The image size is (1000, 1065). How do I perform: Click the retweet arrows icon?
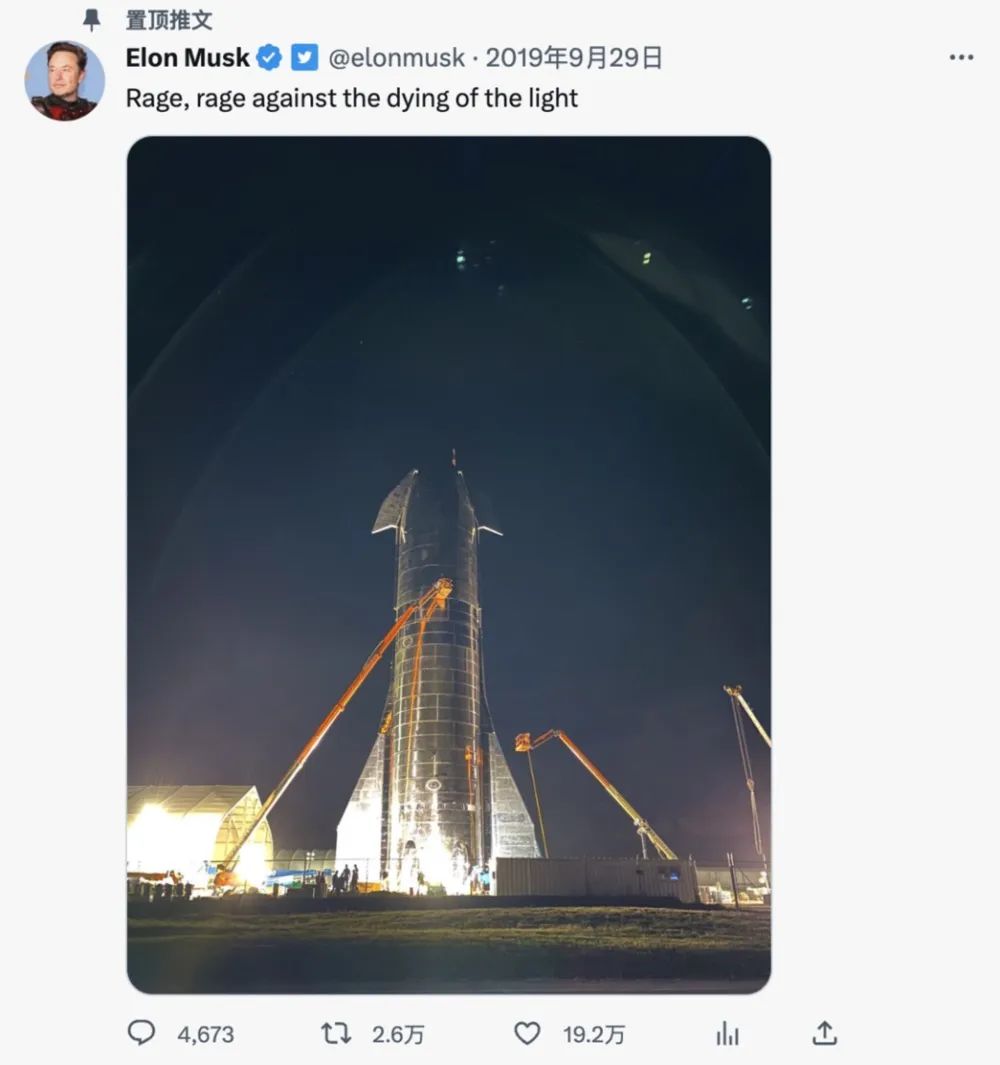coord(336,1033)
